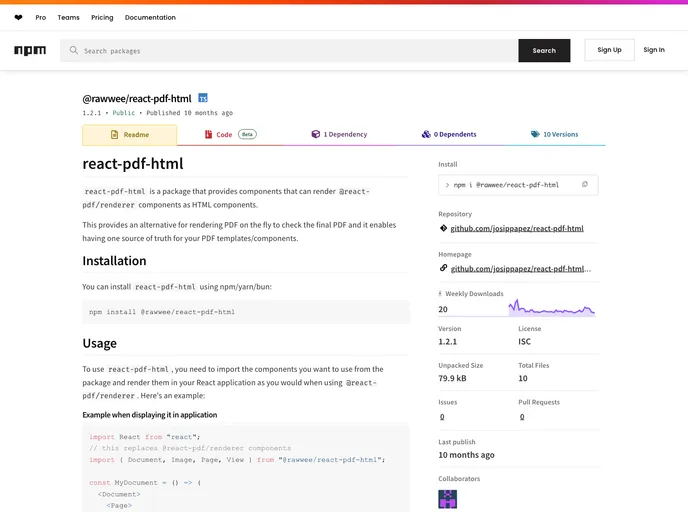Click the Unpacked Size value 79.9 kB
This screenshot has width=688, height=512.
(452, 378)
